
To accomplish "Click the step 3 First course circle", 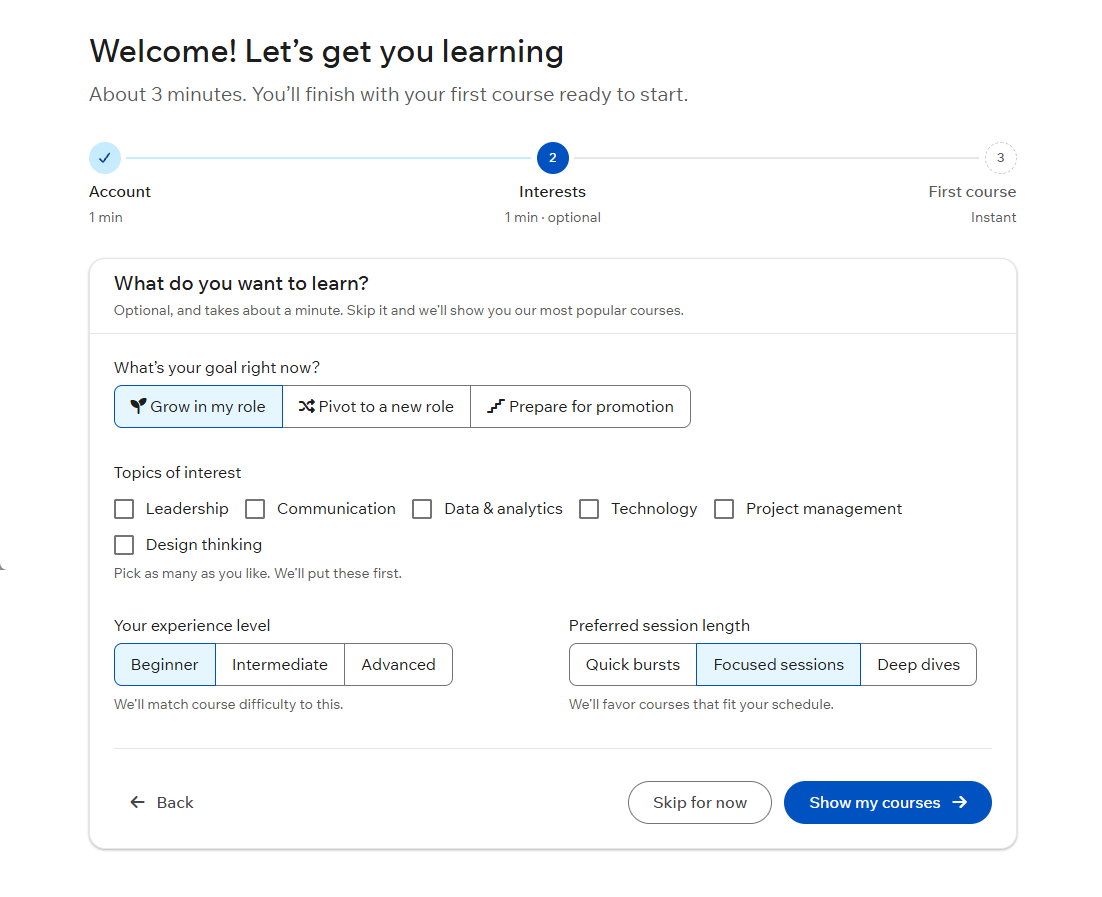I will 1000,158.
